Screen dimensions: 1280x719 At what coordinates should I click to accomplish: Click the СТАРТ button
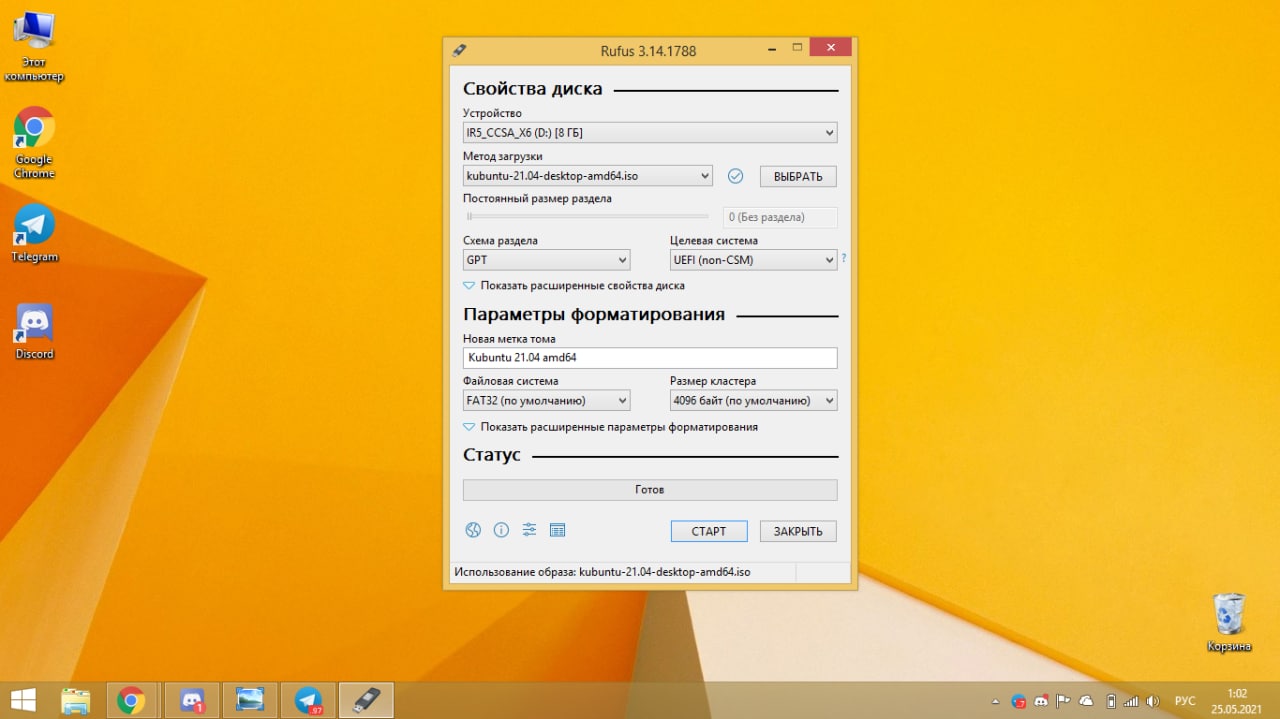(709, 531)
